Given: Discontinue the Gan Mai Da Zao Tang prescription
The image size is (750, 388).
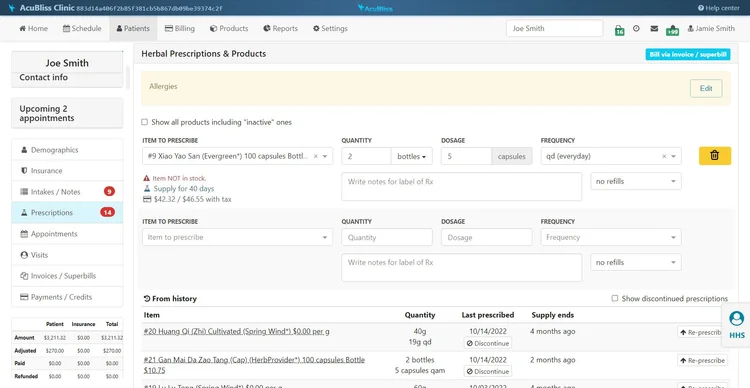Looking at the screenshot, I should (487, 371).
